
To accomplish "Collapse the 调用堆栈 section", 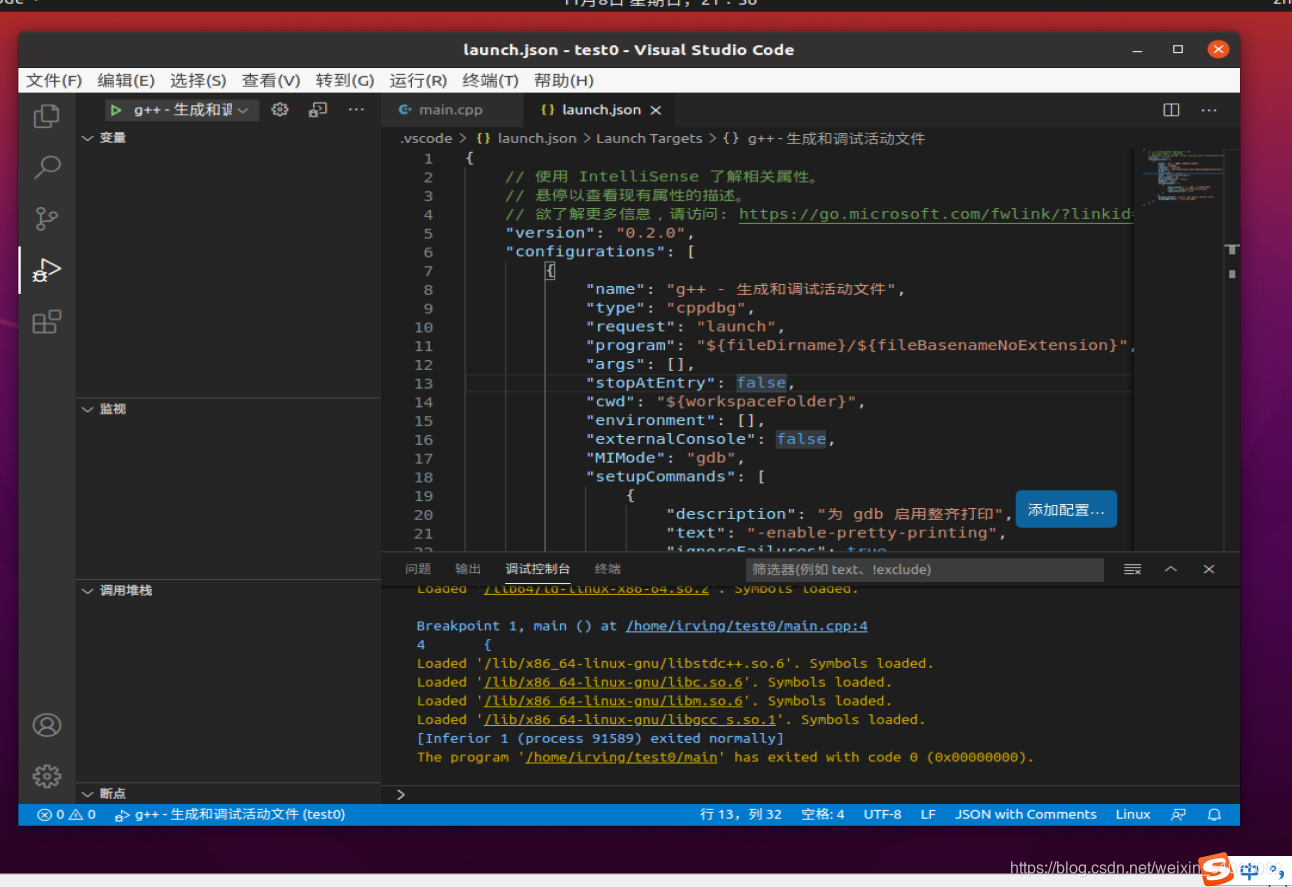I will point(88,590).
